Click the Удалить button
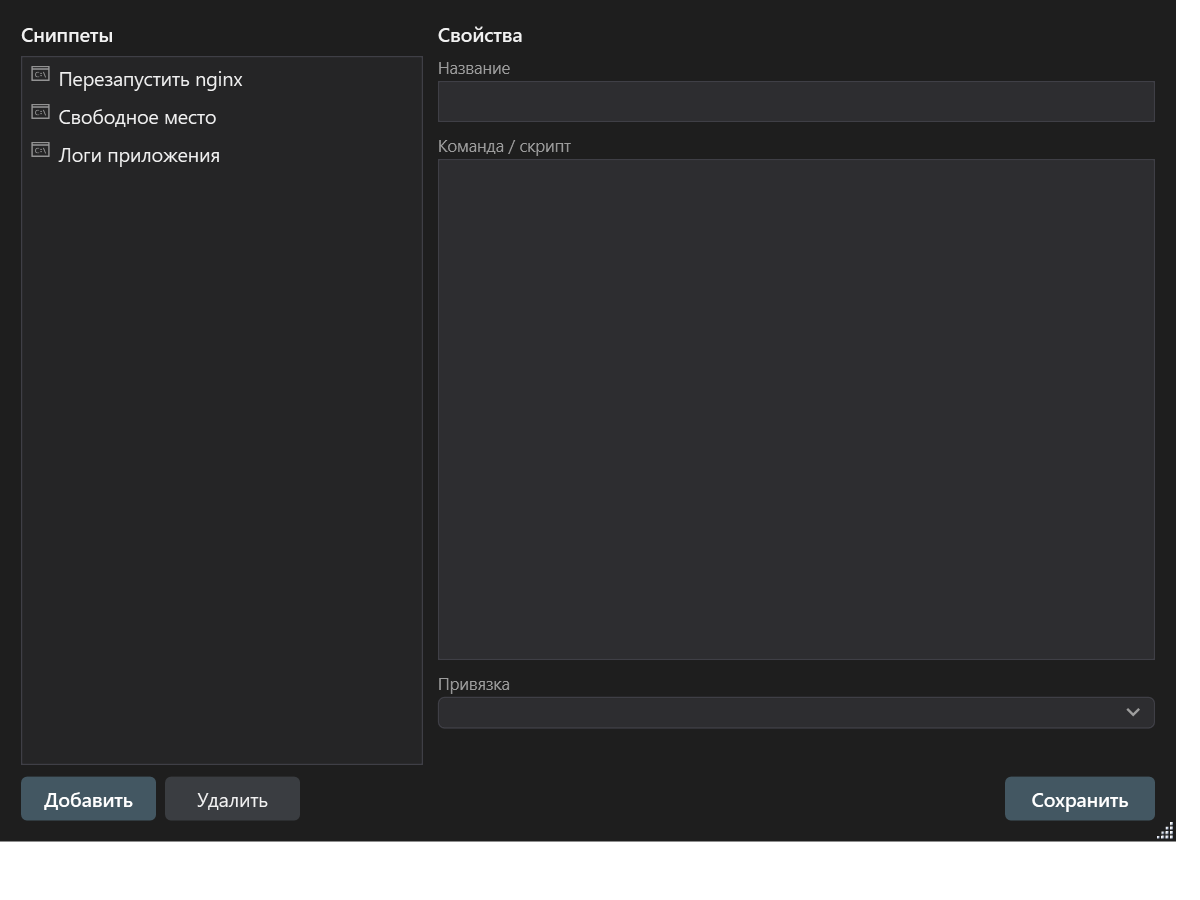Image resolution: width=1200 pixels, height=900 pixels. click(232, 799)
